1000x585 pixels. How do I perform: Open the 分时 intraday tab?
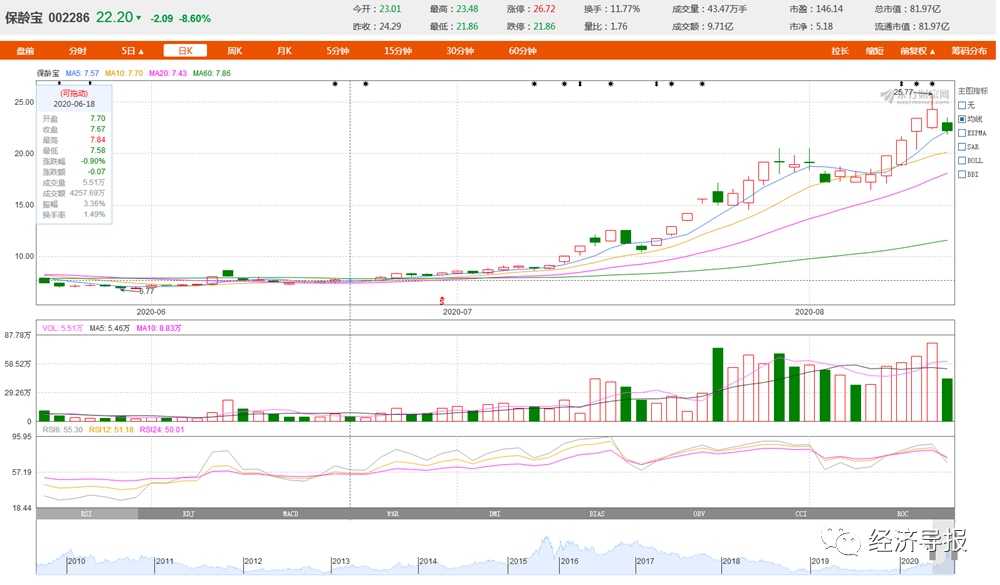(77, 51)
